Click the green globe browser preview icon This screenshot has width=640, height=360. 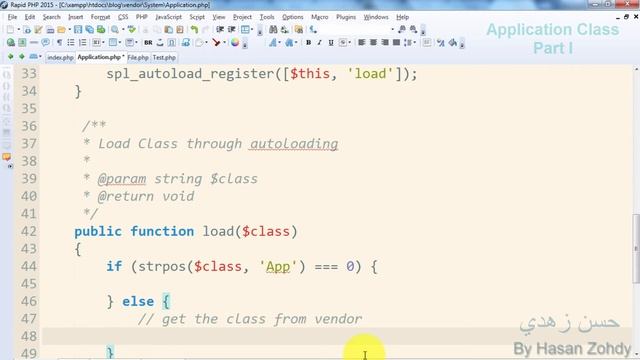click(11, 42)
